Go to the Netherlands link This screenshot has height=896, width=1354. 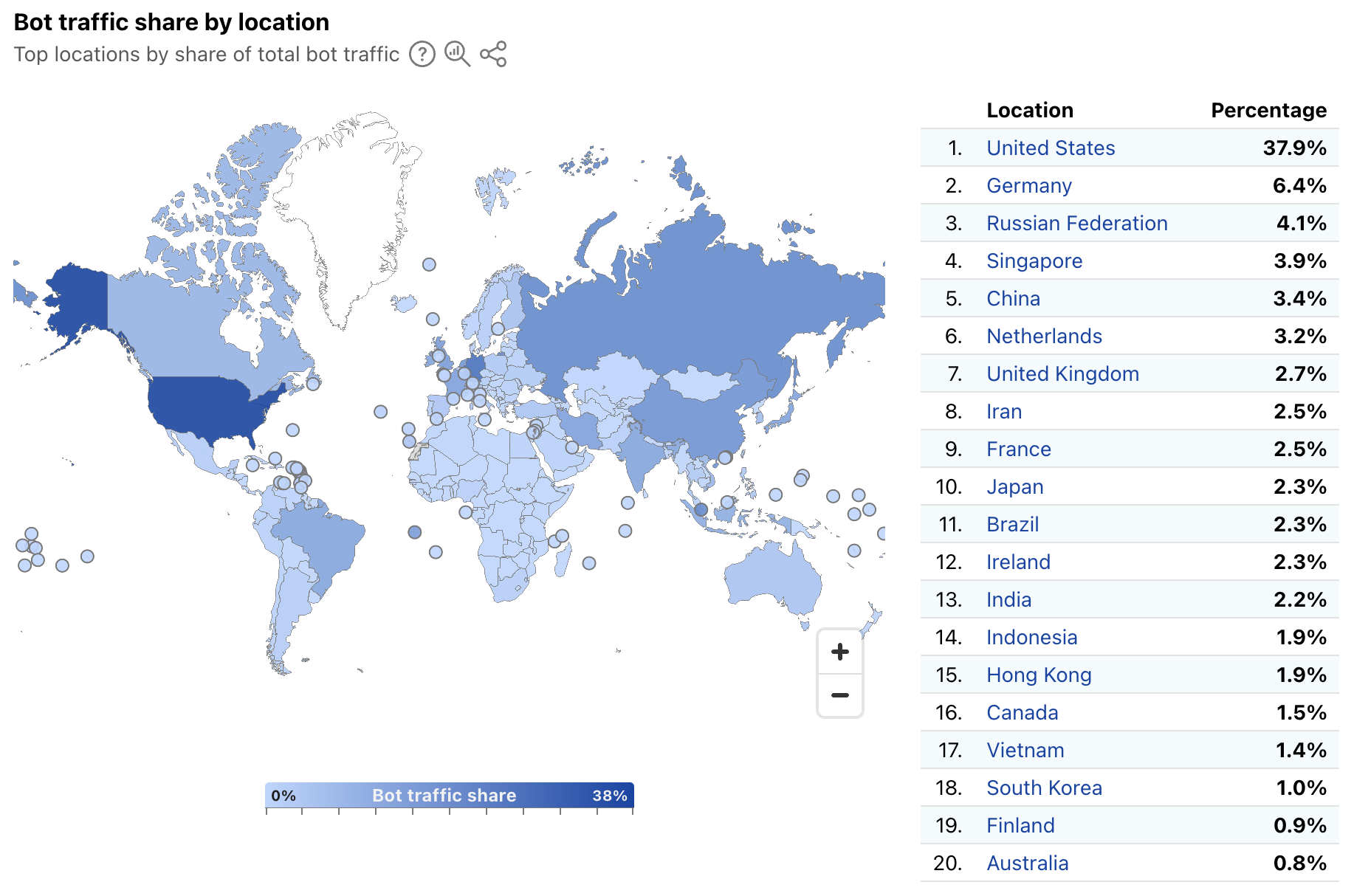[1044, 337]
